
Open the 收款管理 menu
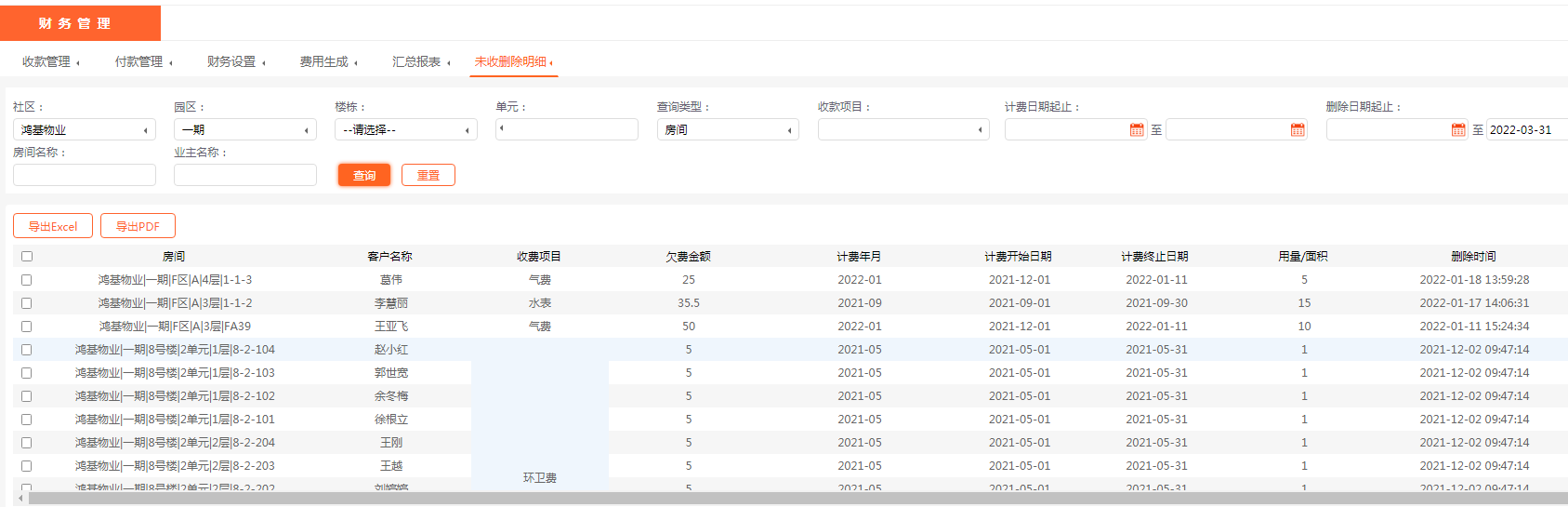pos(50,62)
